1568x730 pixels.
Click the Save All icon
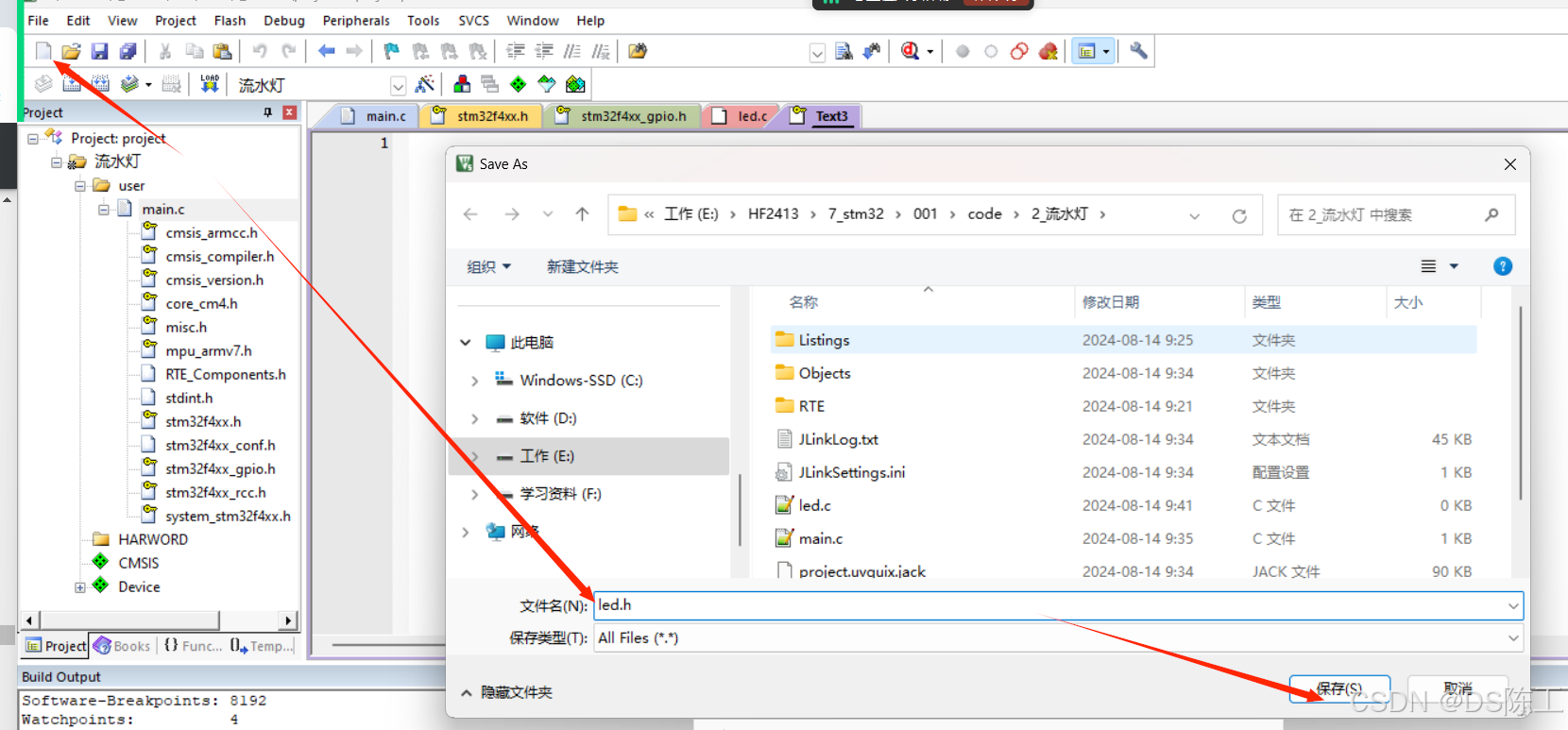pos(128,51)
